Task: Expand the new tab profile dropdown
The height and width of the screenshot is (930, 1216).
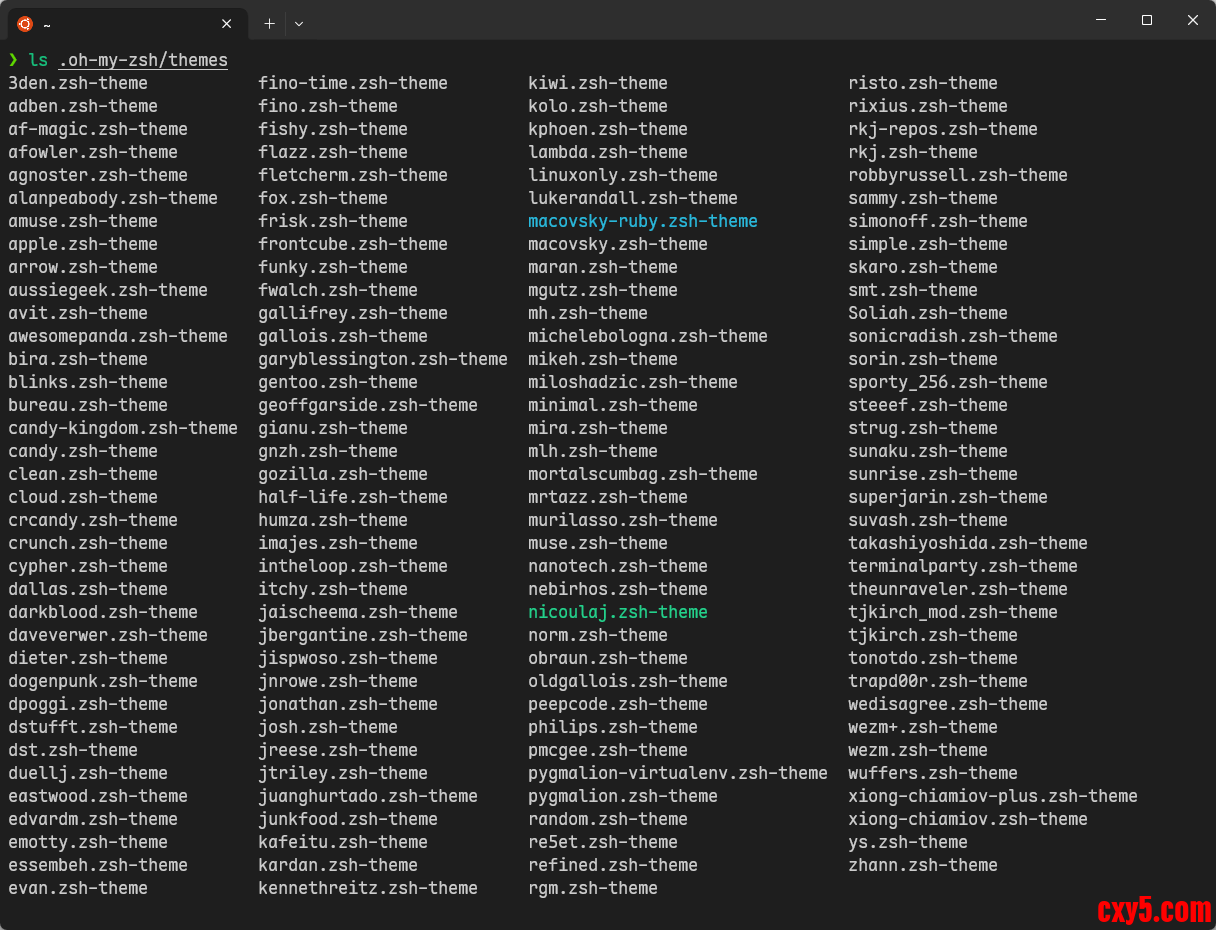Action: tap(299, 23)
